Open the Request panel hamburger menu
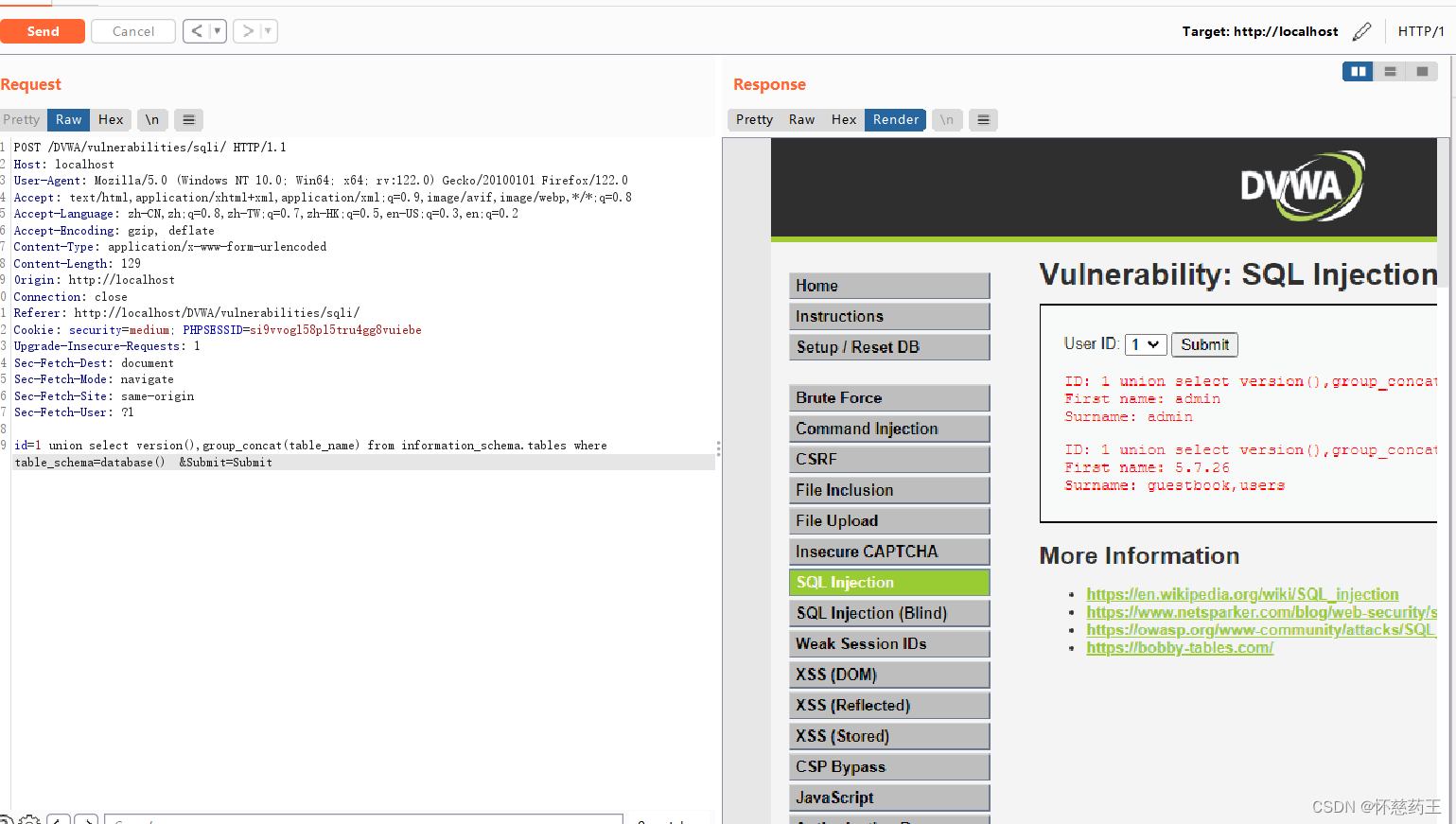Viewport: 1456px width, 824px height. (x=189, y=119)
